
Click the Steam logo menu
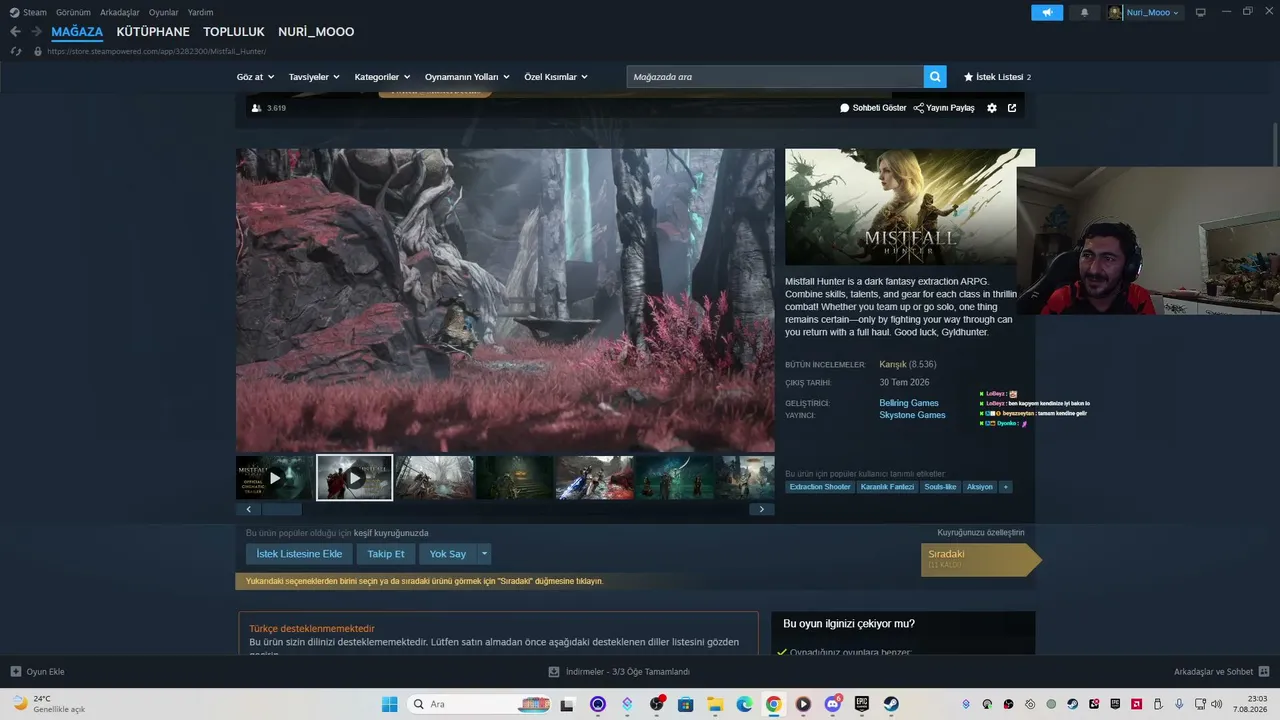[x=28, y=12]
